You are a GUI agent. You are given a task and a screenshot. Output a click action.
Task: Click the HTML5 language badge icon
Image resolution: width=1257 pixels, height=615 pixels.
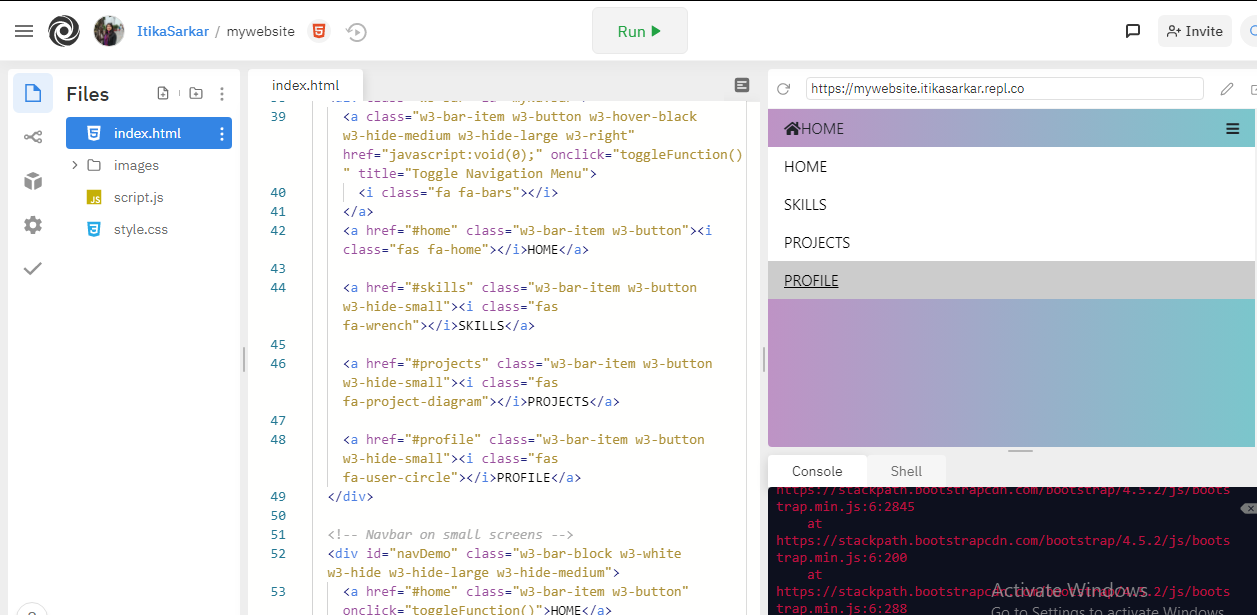click(318, 31)
